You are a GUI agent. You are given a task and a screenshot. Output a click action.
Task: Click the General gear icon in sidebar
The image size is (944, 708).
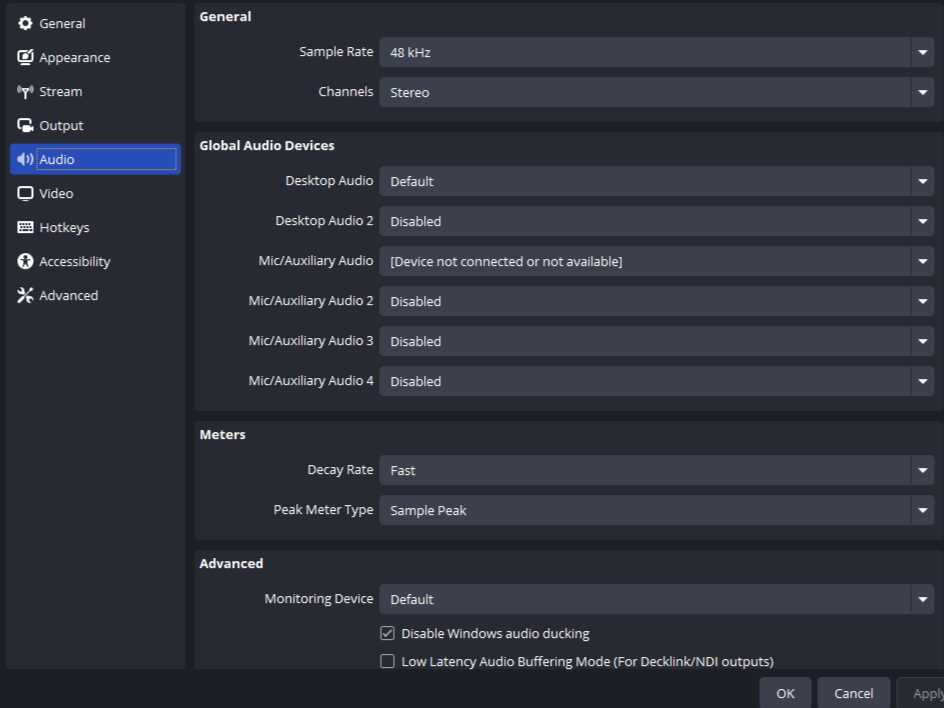click(25, 24)
